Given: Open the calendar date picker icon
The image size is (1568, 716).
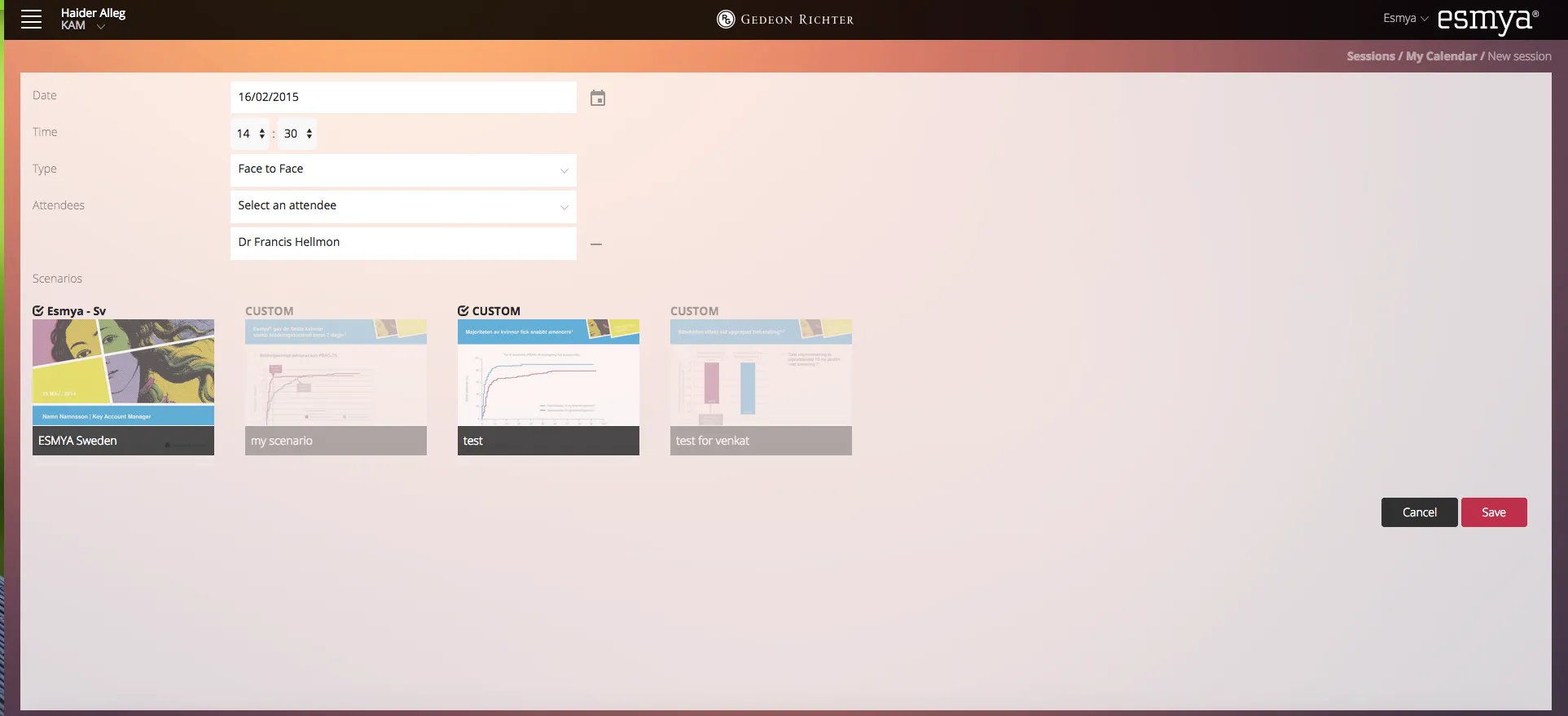Looking at the screenshot, I should tap(597, 99).
